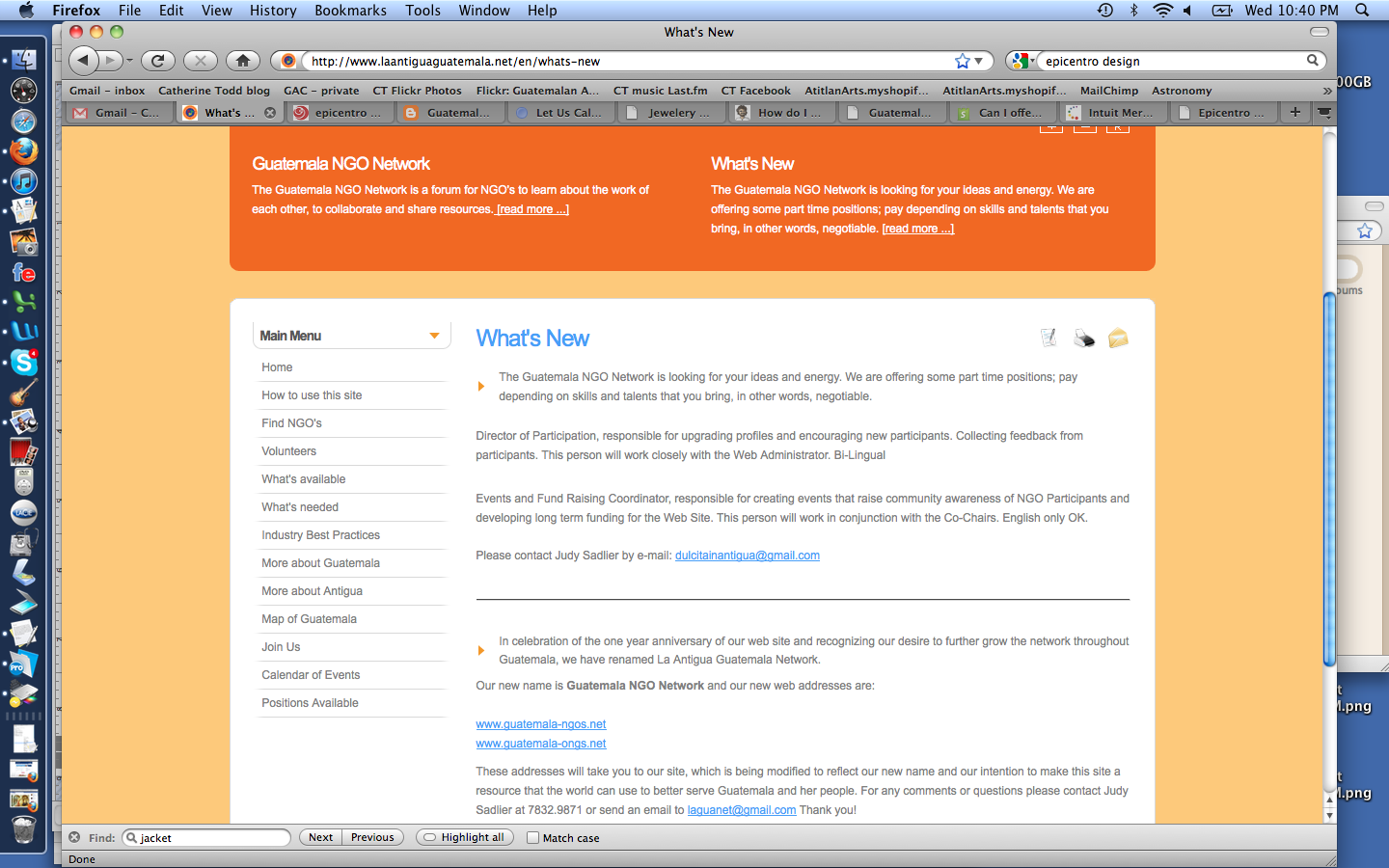Focus the Find text field containing jacket
Viewport: 1389px width, 868px height.
point(206,837)
